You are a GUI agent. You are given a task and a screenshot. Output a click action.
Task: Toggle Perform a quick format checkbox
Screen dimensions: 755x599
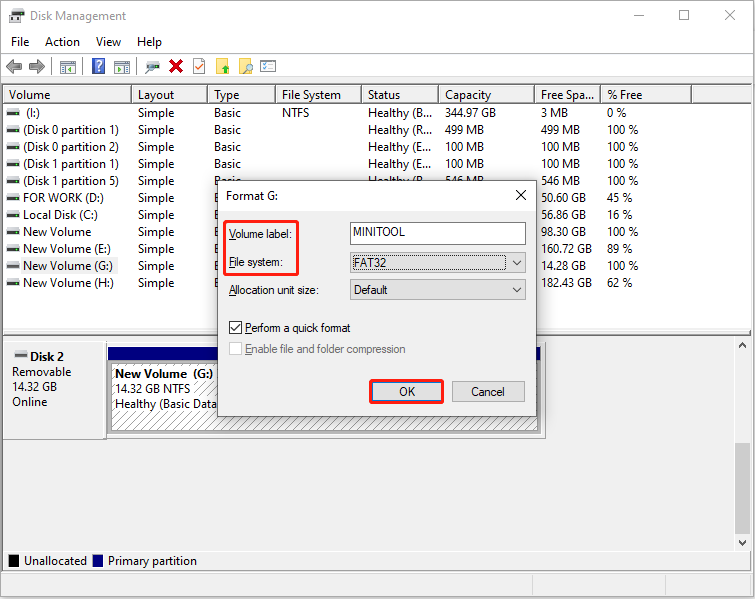click(x=235, y=328)
